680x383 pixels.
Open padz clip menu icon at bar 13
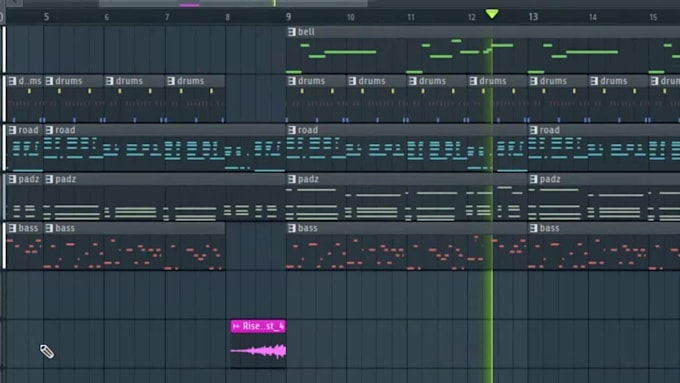pyautogui.click(x=533, y=179)
